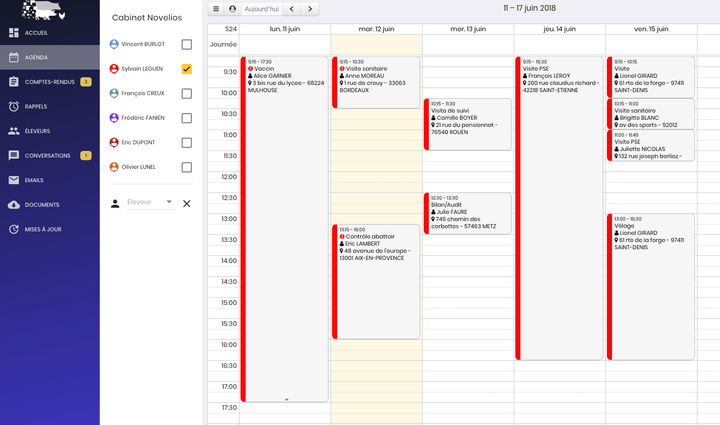This screenshot has width=720, height=425.
Task: Select DOCUMENTS in the sidebar menu
Action: [42, 205]
